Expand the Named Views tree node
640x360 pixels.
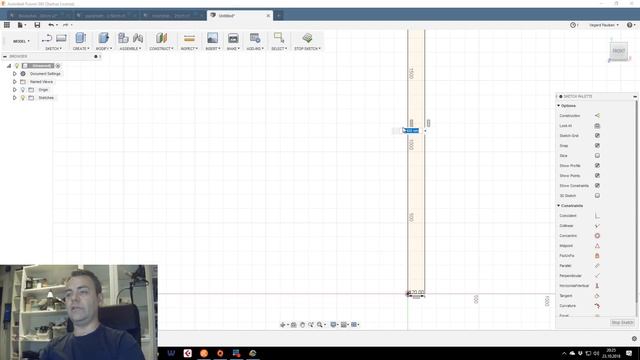[x=15, y=82]
